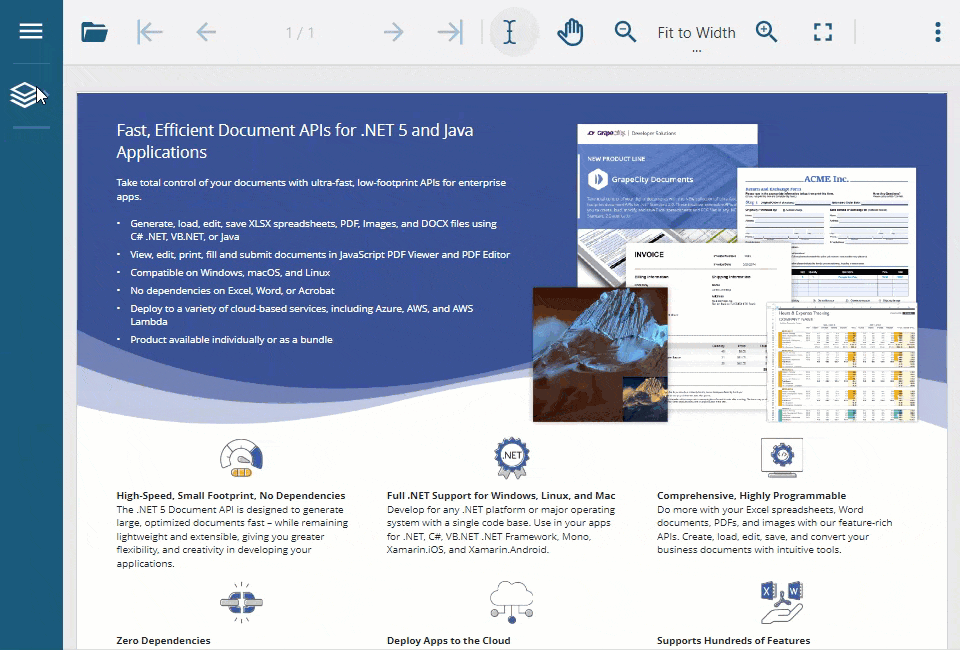Open the Fit to Width zoom dropdown
Image resolution: width=960 pixels, height=650 pixels.
tap(696, 33)
